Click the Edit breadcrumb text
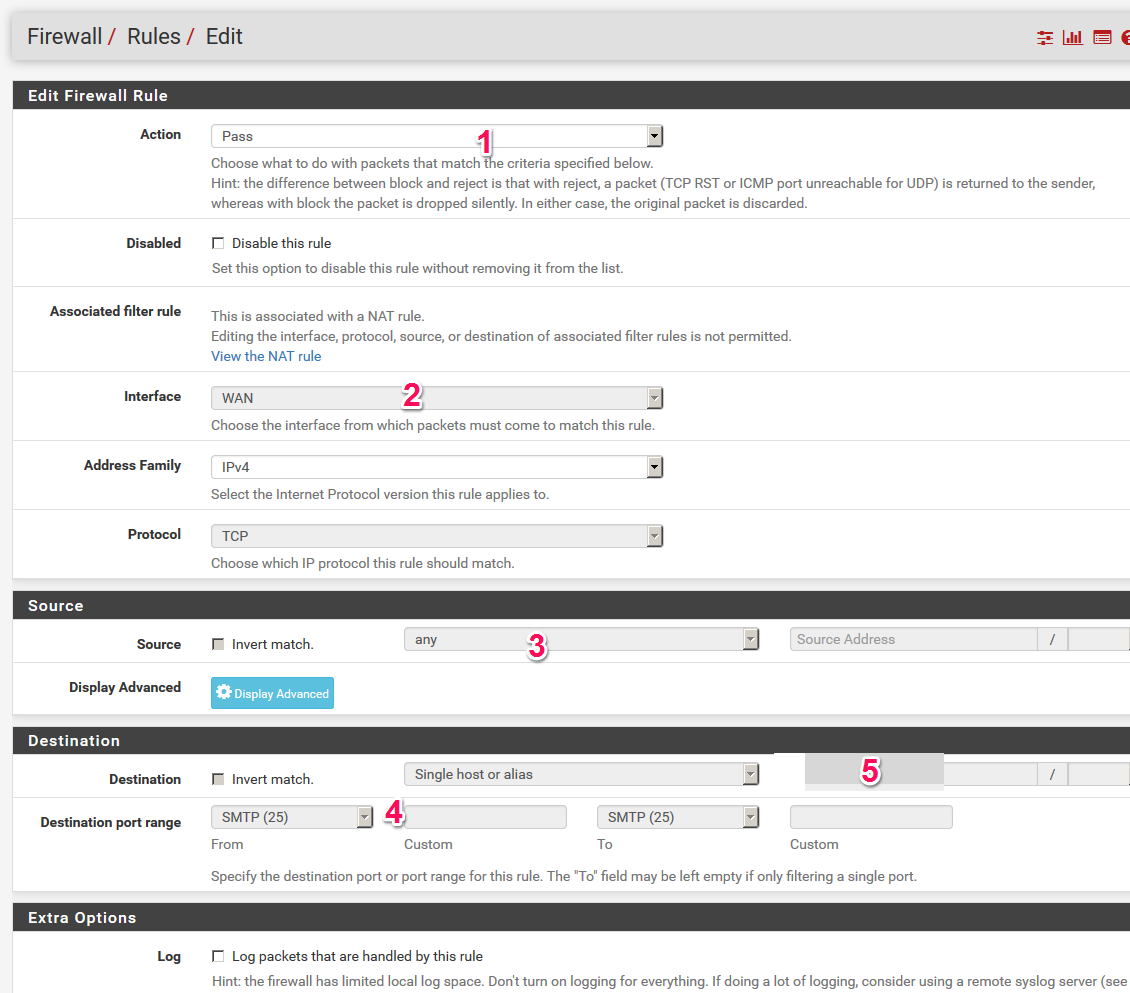The image size is (1130, 993). [224, 36]
